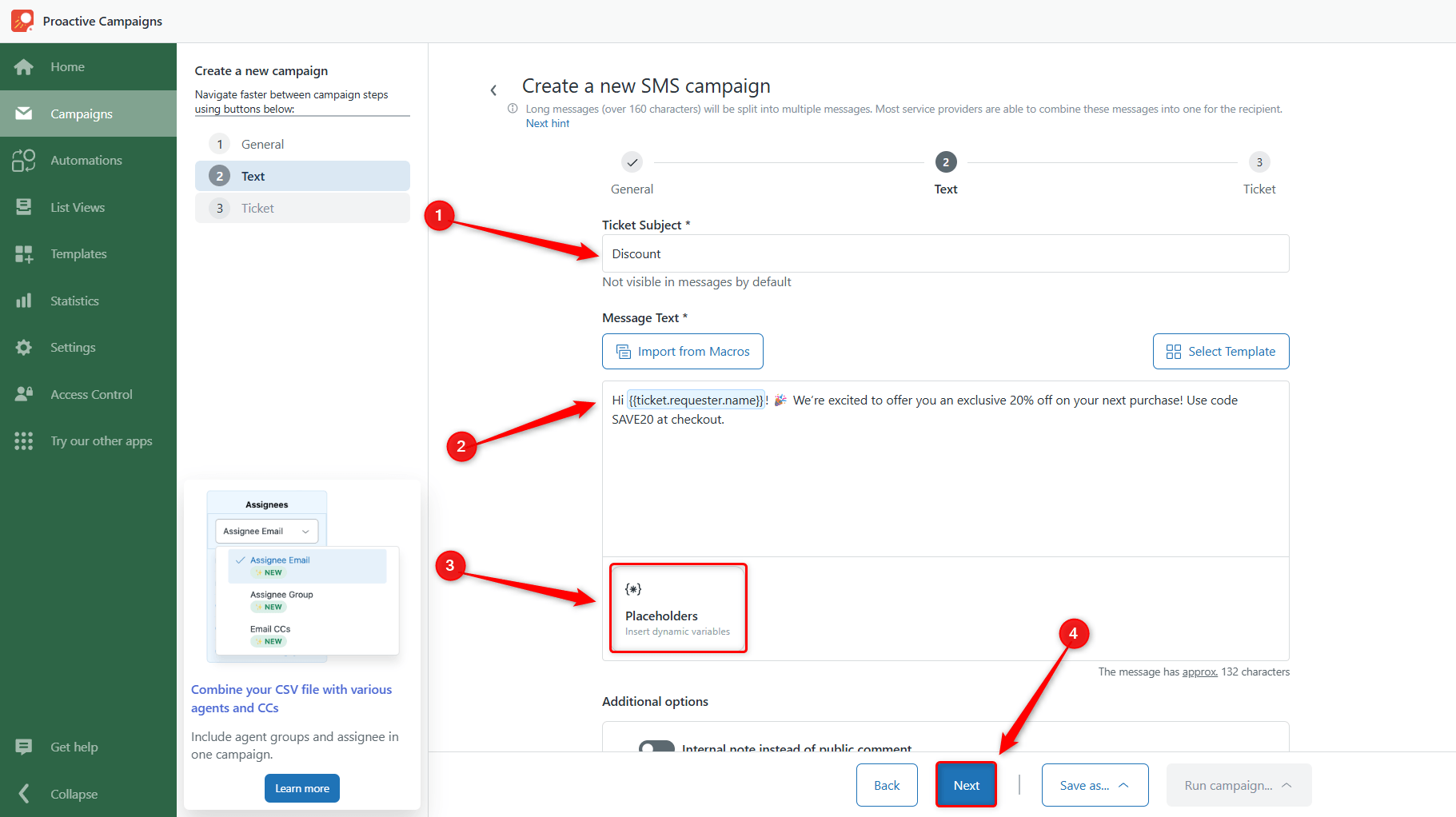The image size is (1456, 817).
Task: Click the Import from Macros button
Action: click(683, 352)
